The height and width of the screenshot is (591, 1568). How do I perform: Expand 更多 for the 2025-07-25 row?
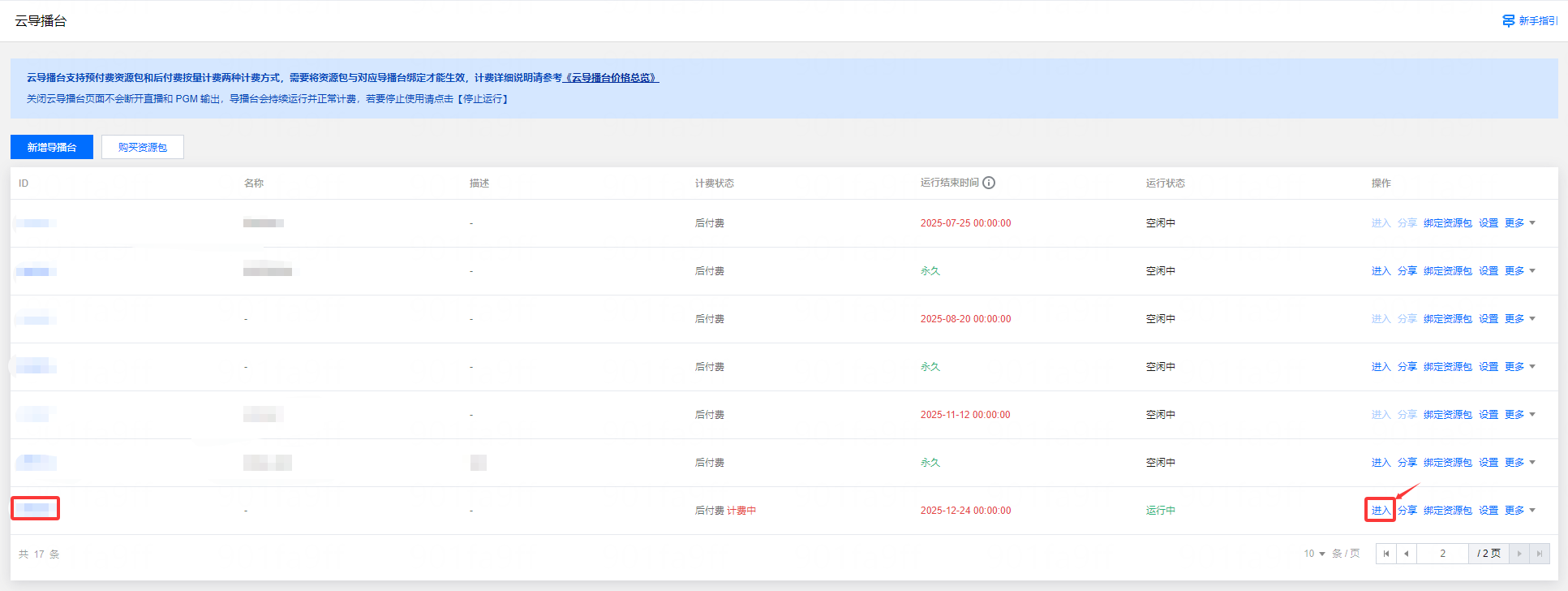click(x=1519, y=223)
